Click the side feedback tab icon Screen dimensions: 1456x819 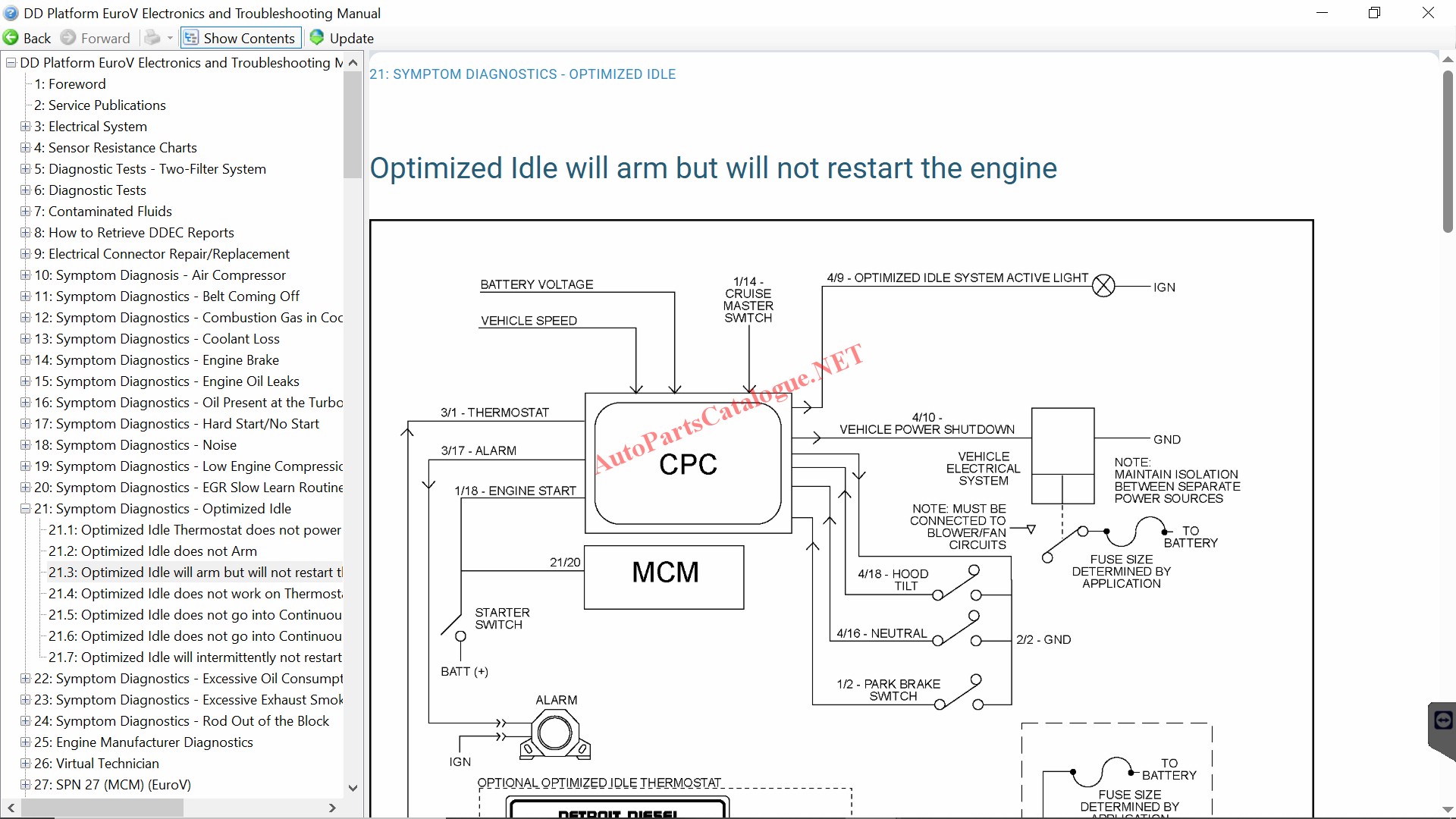[1442, 720]
